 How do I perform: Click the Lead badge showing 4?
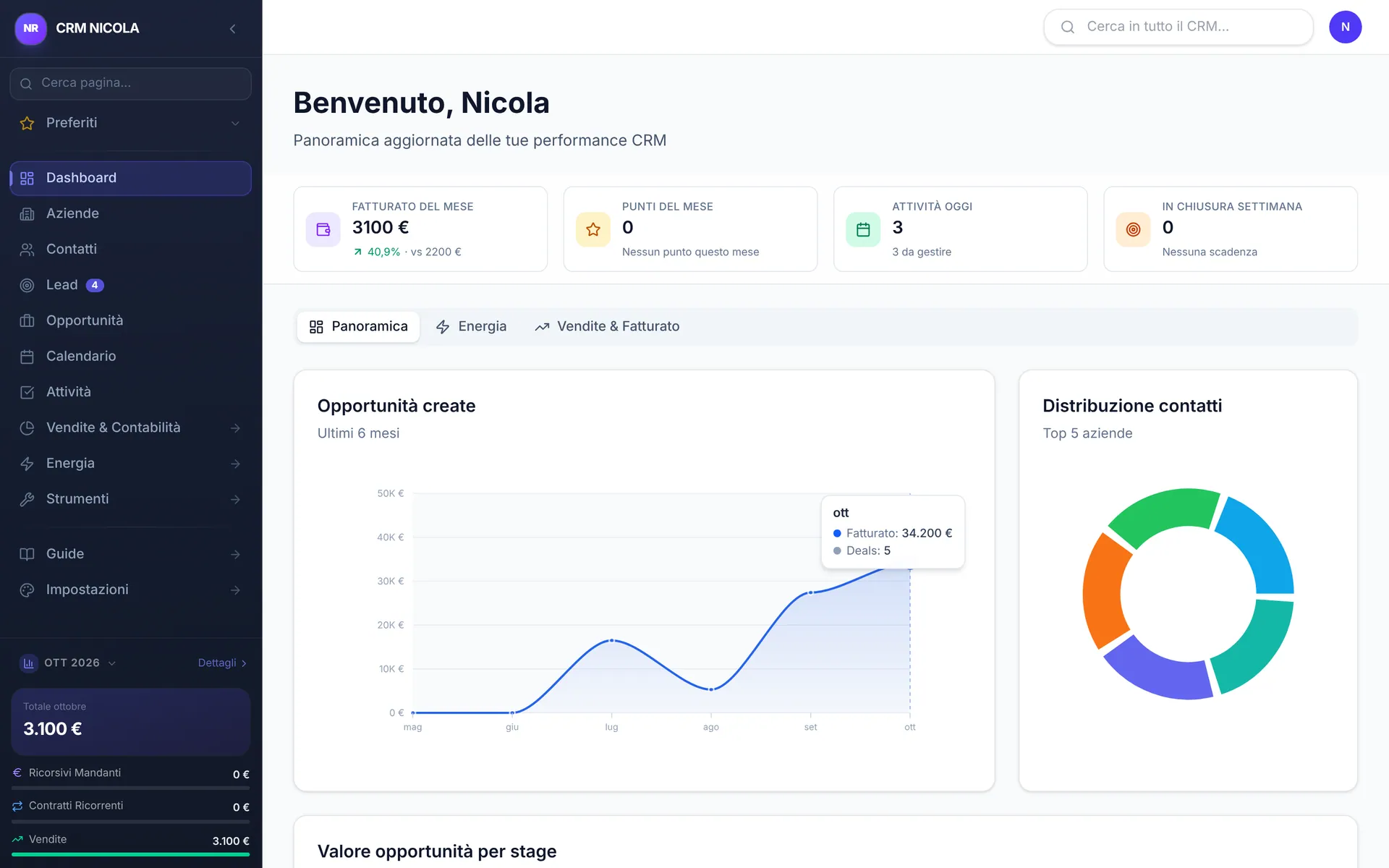95,285
